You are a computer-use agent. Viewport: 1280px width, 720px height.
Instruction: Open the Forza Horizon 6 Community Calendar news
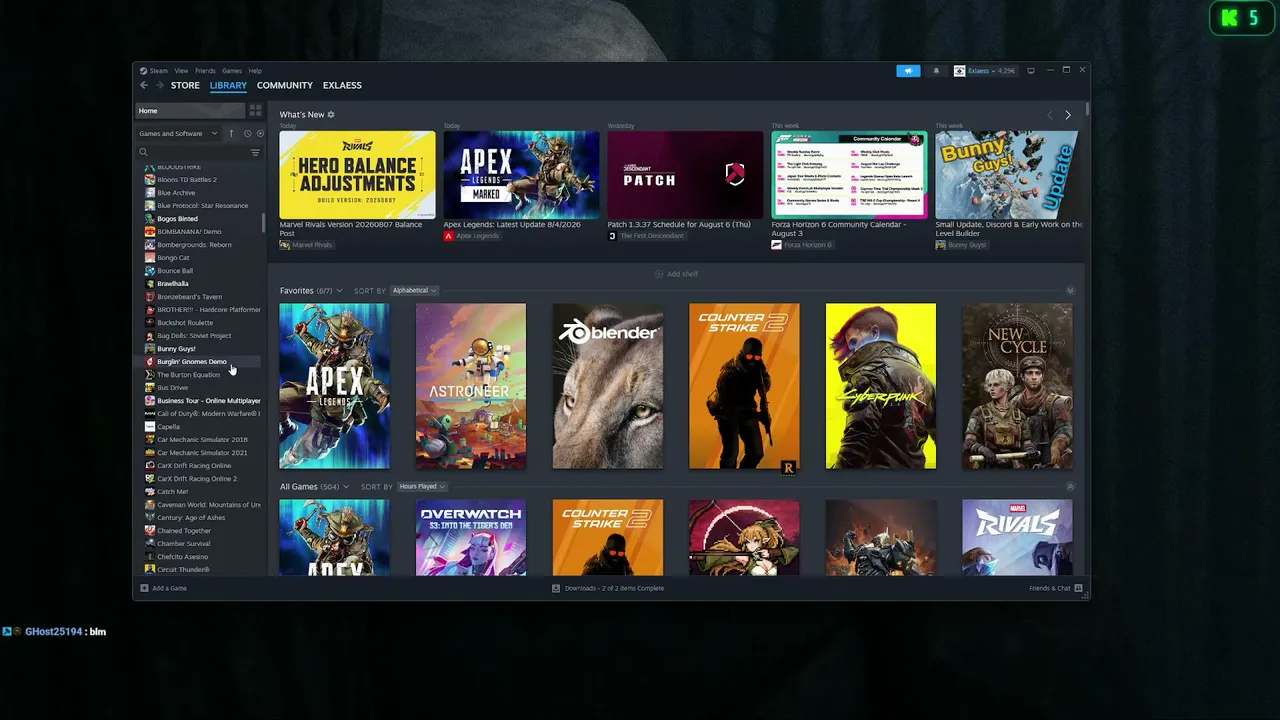(849, 174)
